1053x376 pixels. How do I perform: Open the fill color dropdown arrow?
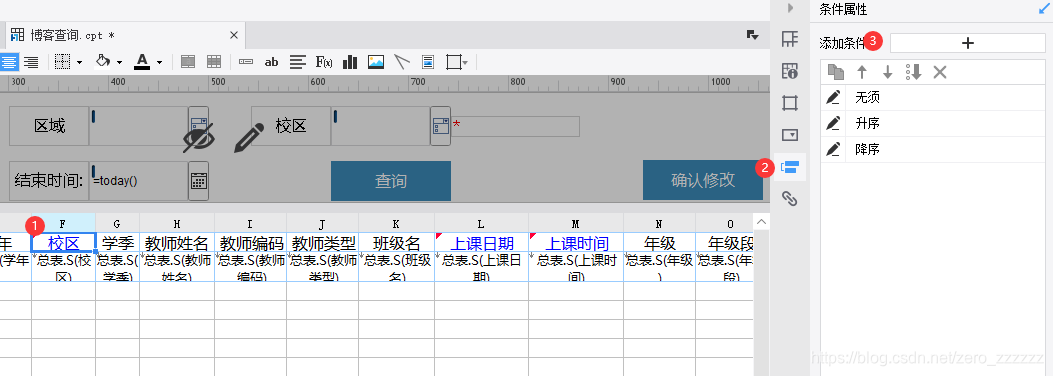(120, 62)
